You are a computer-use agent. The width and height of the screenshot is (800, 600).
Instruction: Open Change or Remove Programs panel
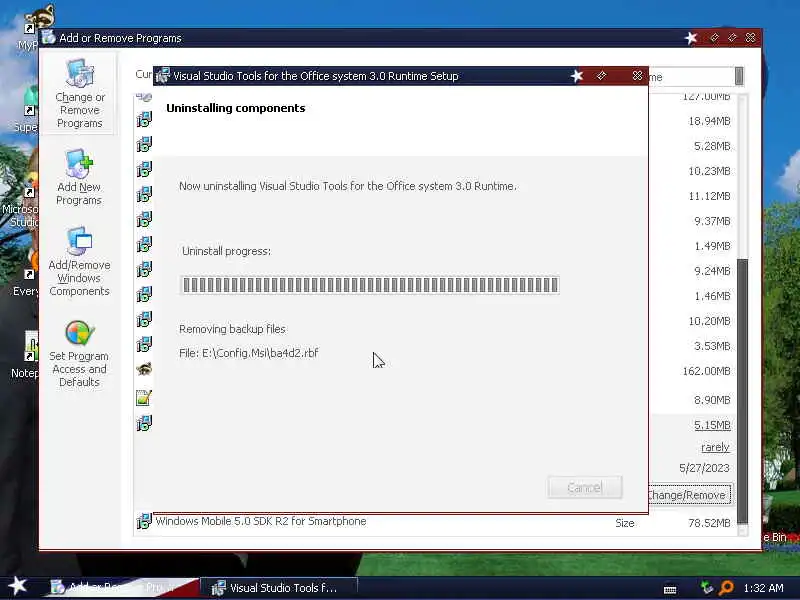pyautogui.click(x=80, y=94)
